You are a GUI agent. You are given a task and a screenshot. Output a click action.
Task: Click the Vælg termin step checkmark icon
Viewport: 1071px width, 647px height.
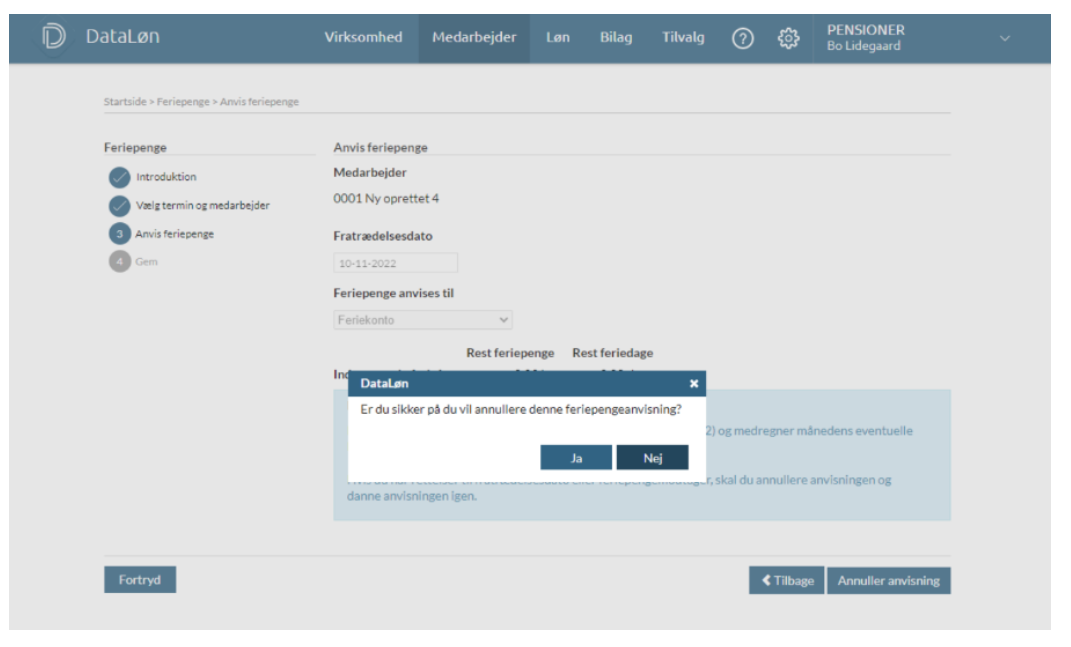coord(119,206)
